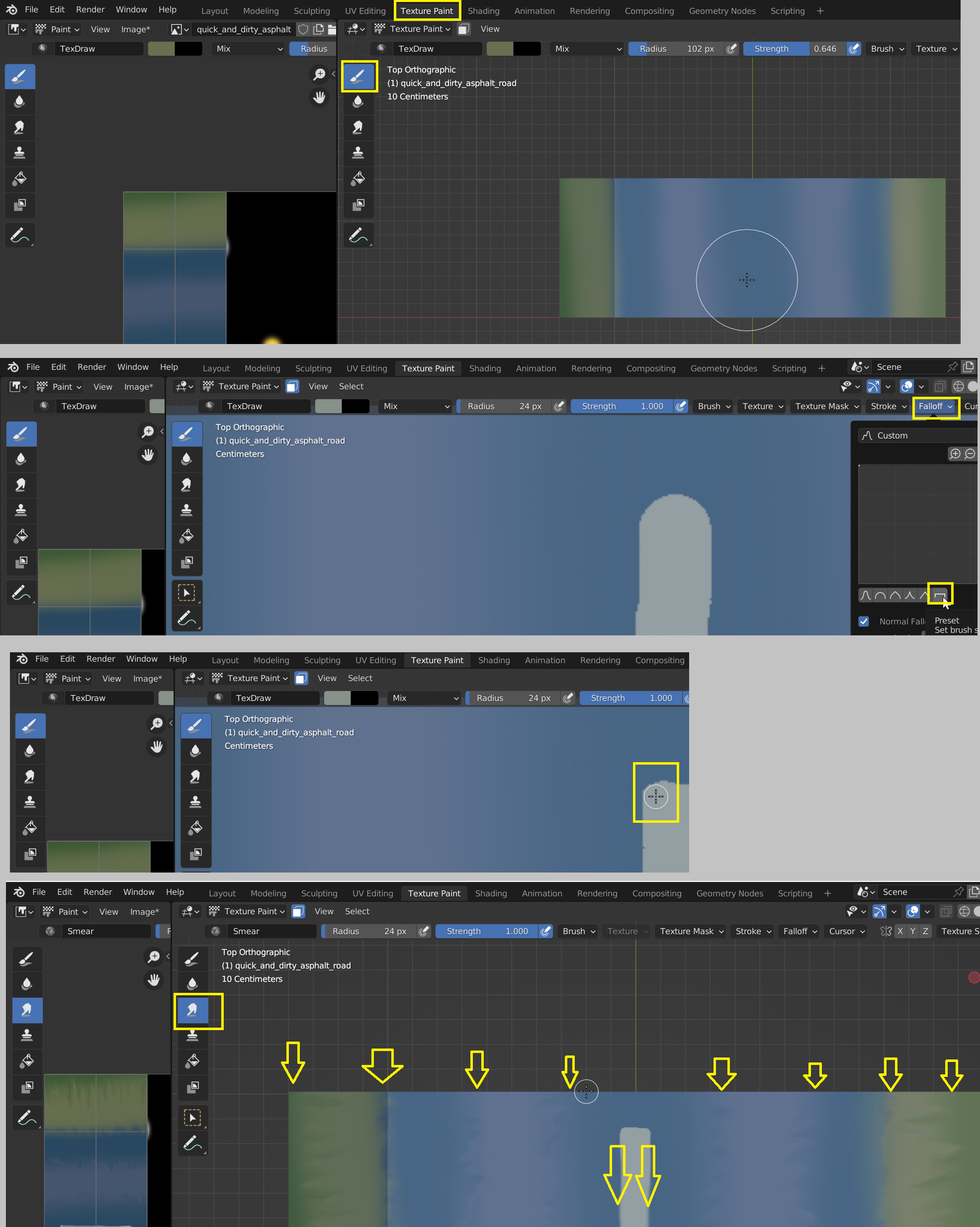Open yellow-highlighted Texture Paint workspace tab
Viewport: 980px width, 1227px height.
click(426, 11)
